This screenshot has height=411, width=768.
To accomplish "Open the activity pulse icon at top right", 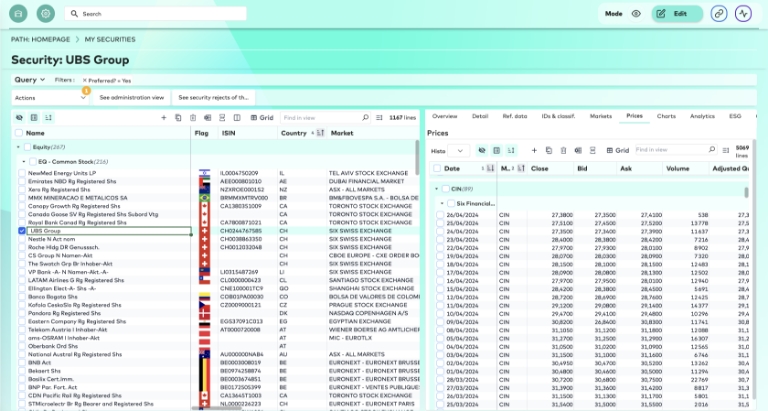I will coord(743,14).
